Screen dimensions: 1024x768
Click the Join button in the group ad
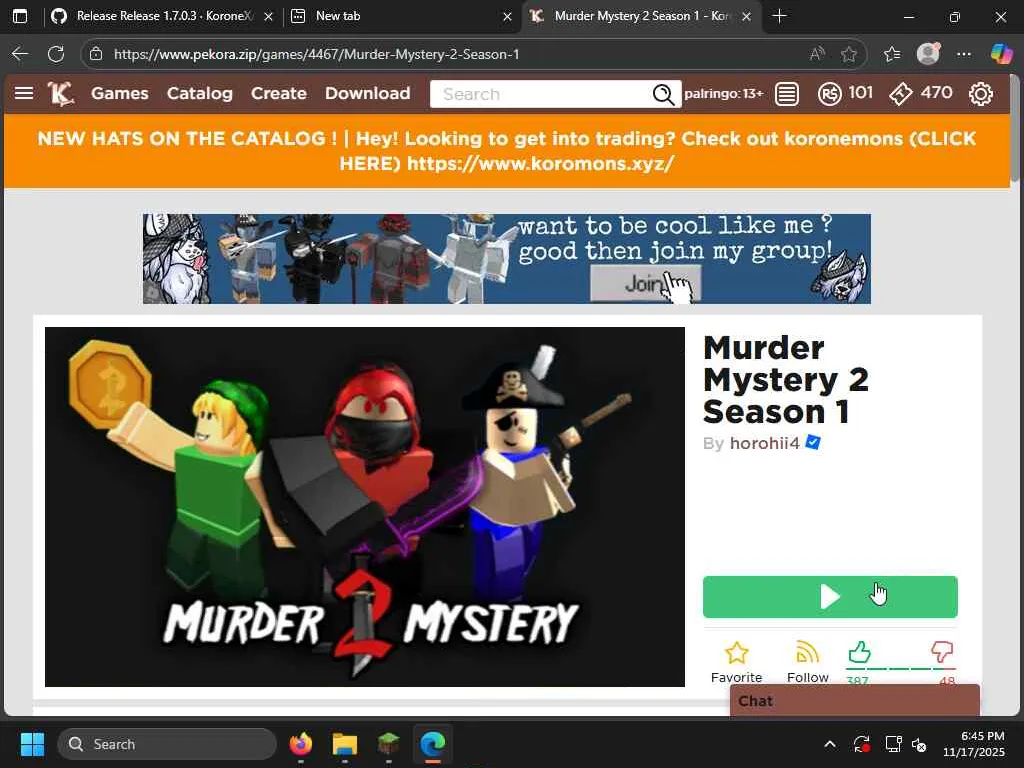coord(645,284)
